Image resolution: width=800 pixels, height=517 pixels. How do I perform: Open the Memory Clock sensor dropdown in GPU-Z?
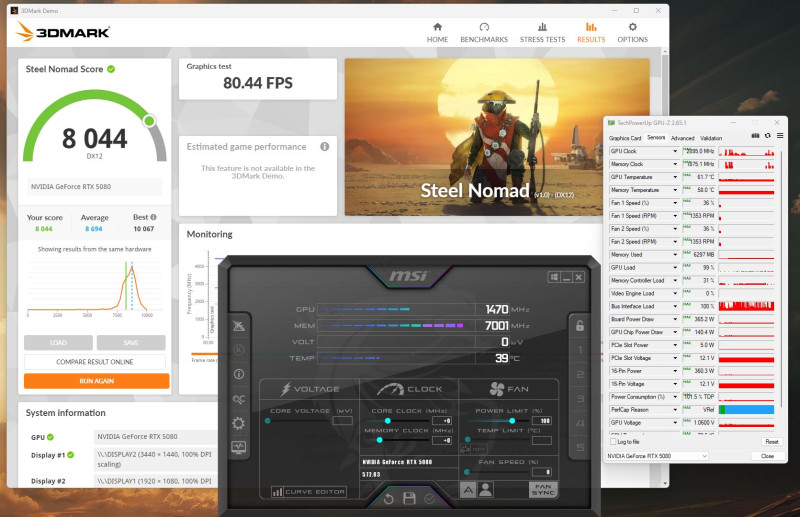tap(675, 164)
